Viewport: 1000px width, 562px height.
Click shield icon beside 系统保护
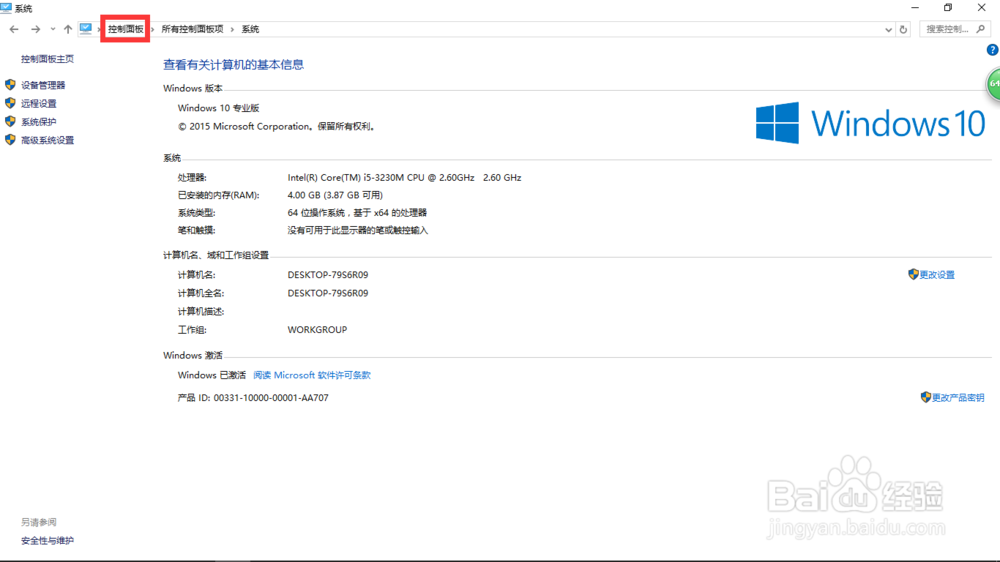tap(10, 121)
